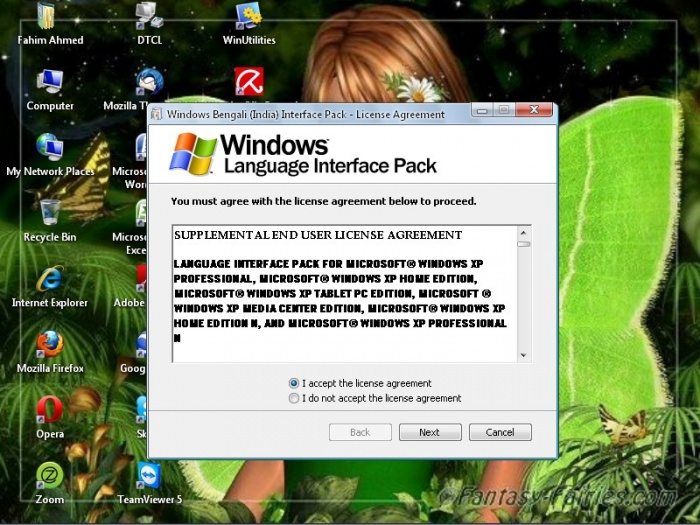Open the Zoom desktop shortcut
The width and height of the screenshot is (700, 525).
tap(50, 475)
